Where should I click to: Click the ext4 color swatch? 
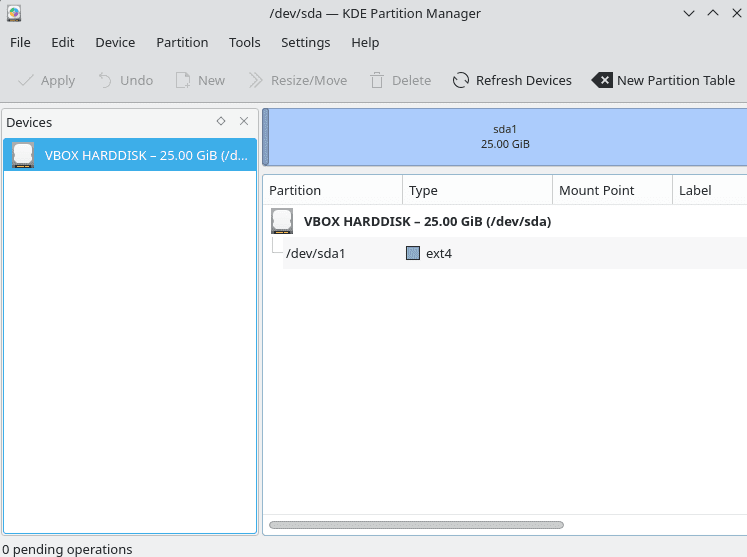click(413, 253)
